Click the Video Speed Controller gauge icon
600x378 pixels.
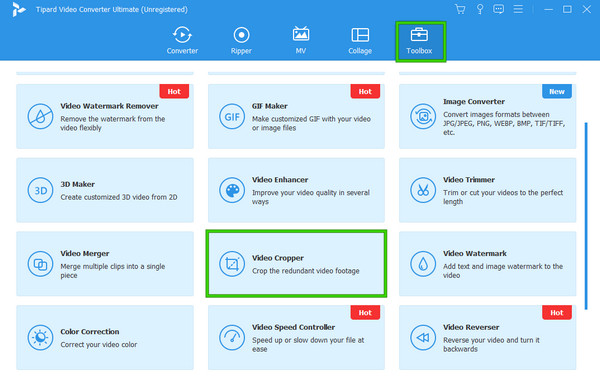click(232, 337)
